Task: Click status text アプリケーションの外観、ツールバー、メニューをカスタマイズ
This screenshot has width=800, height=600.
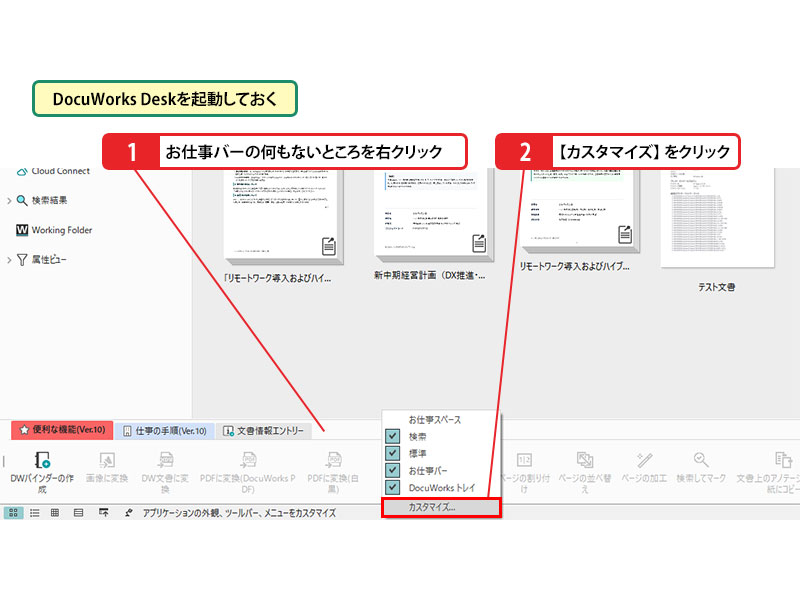Action: [x=239, y=513]
